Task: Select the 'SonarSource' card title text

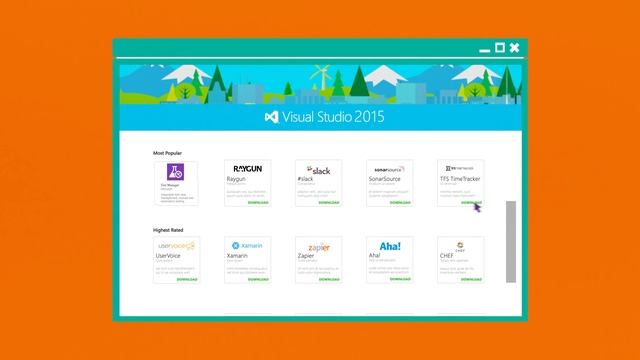Action: click(384, 179)
